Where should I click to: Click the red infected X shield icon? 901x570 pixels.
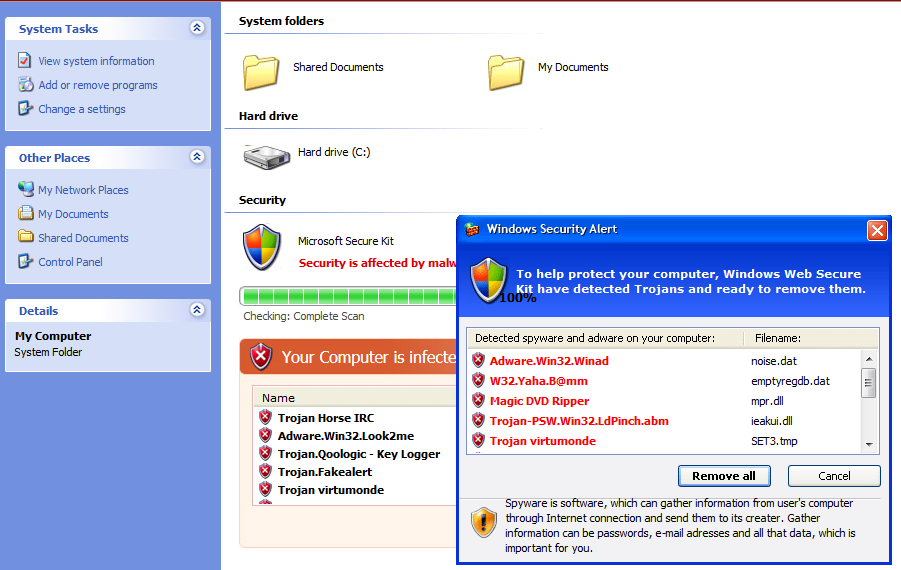(261, 357)
